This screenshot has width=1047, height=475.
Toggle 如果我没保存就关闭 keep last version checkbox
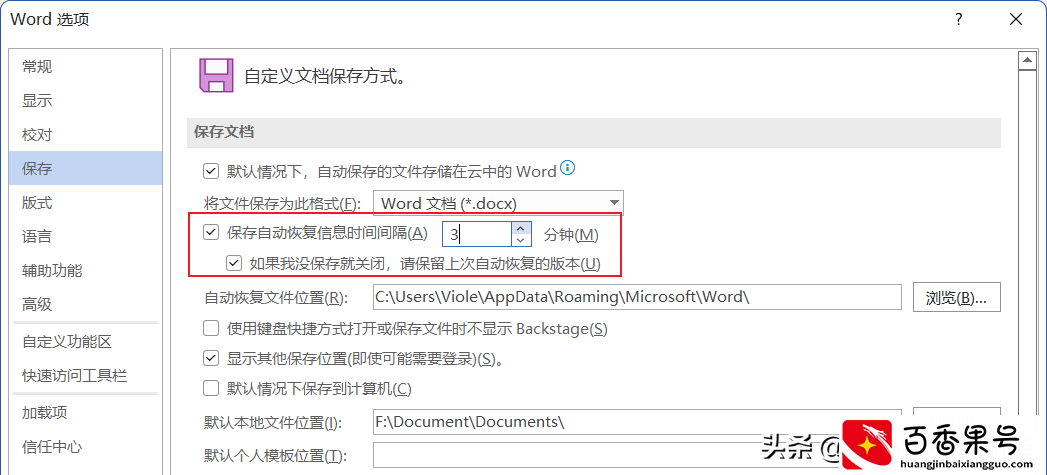click(234, 263)
